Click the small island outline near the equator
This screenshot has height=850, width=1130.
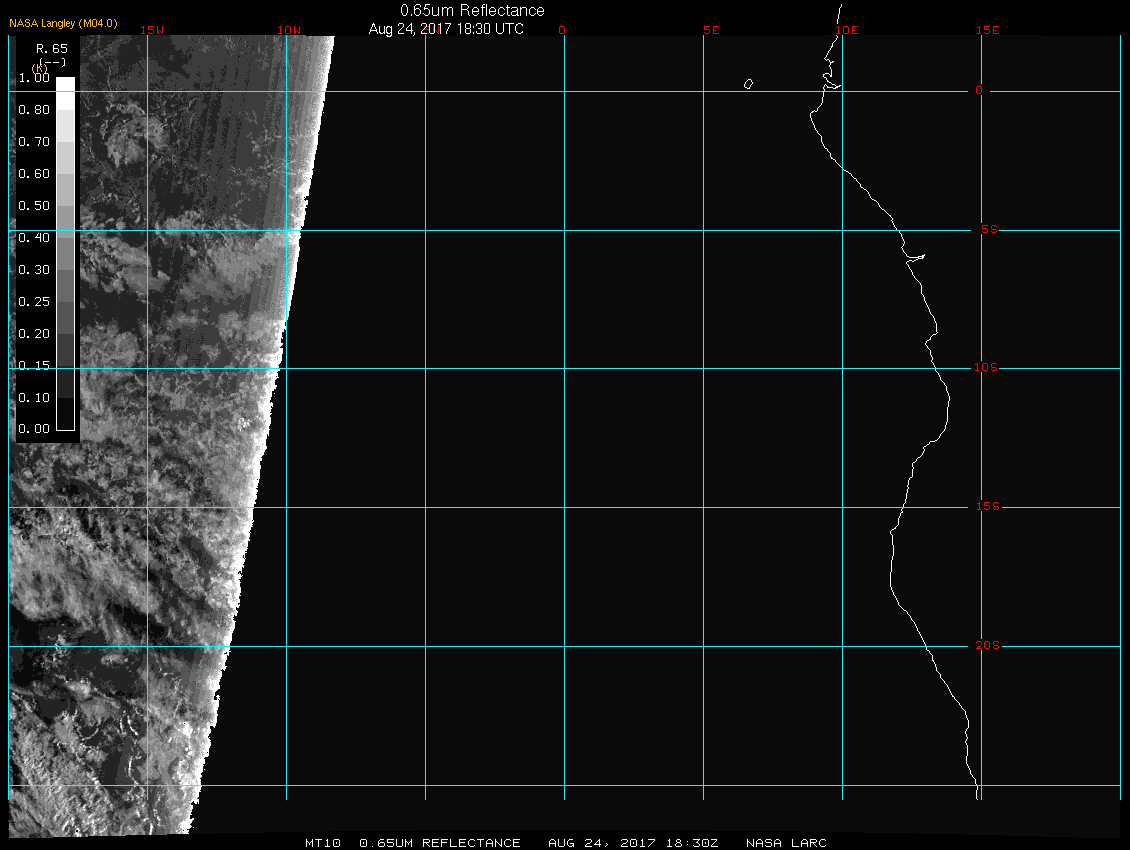pos(748,84)
